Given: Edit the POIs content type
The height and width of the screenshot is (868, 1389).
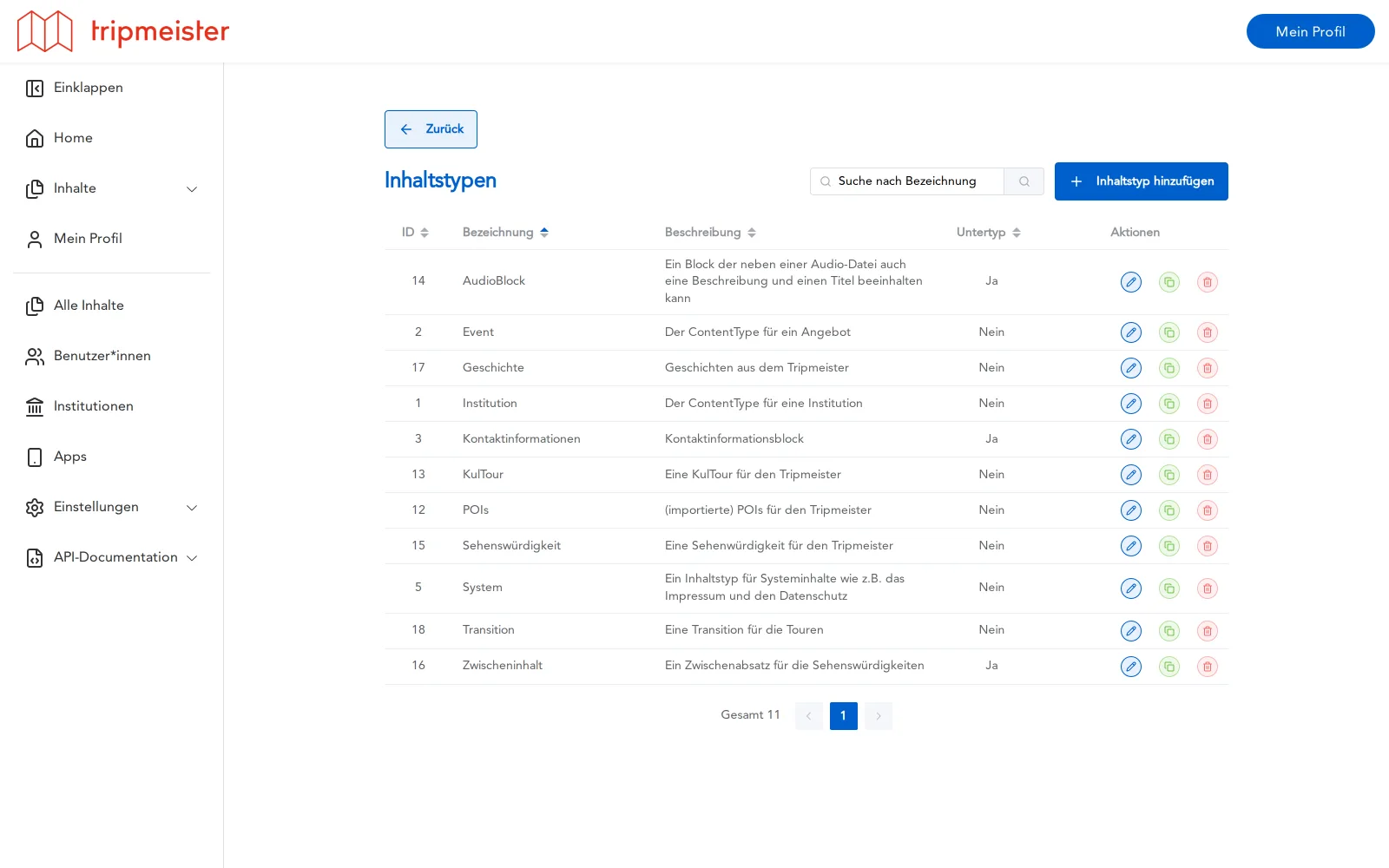Looking at the screenshot, I should point(1130,510).
